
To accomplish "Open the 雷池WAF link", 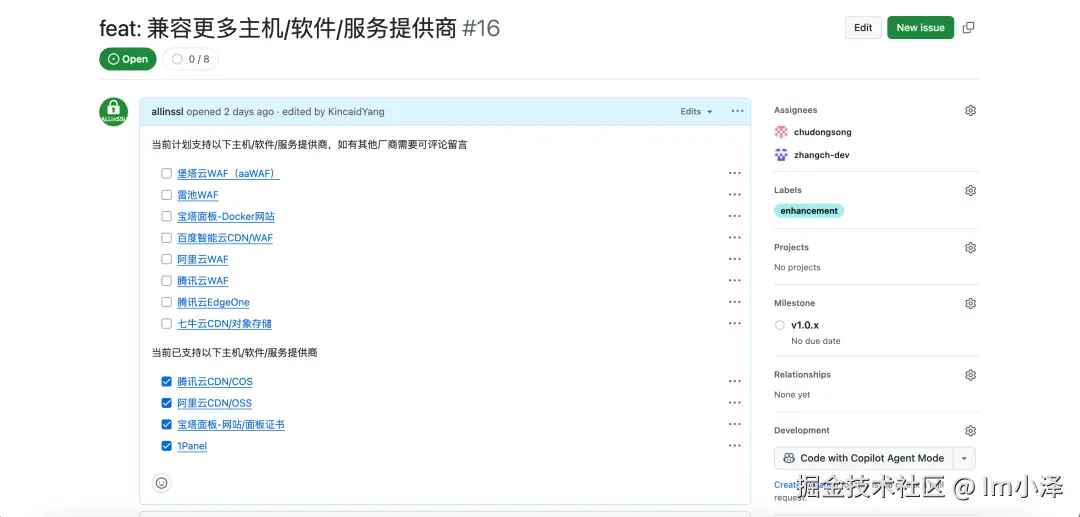I will pyautogui.click(x=198, y=195).
